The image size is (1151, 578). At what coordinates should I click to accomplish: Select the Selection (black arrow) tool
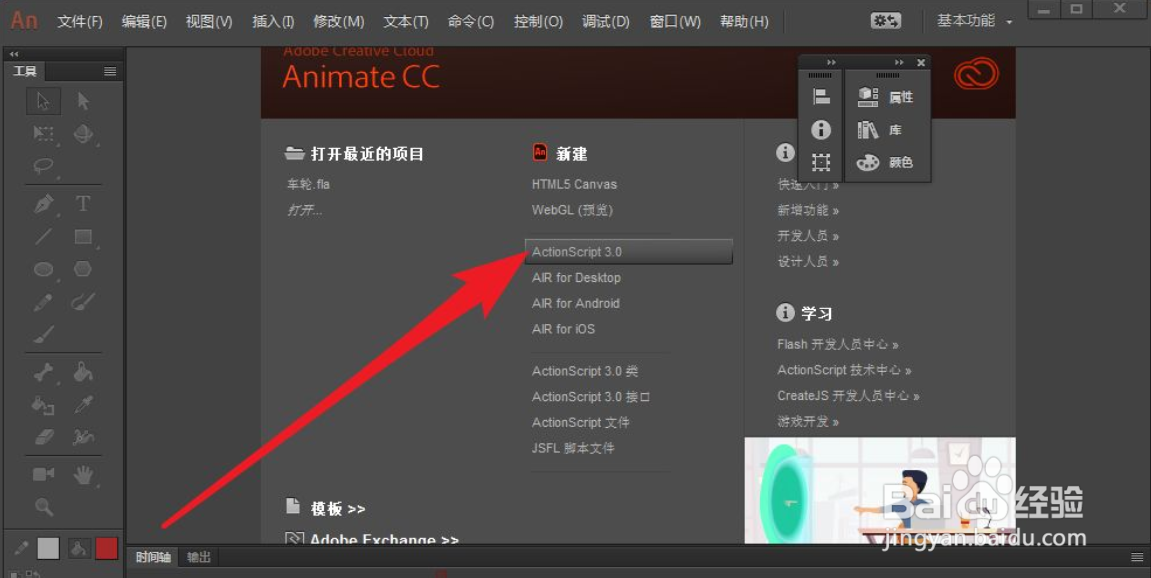point(43,101)
